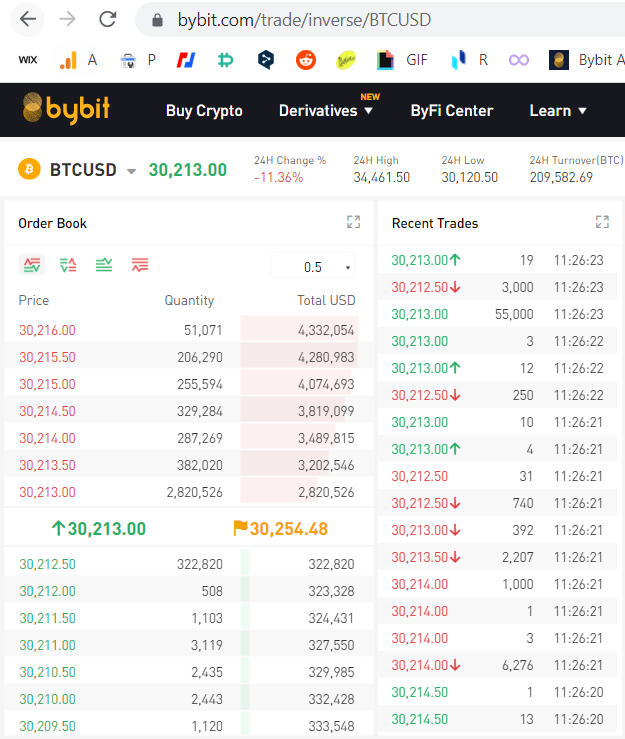Click the recent trade of quantity 6,276
This screenshot has height=739, width=625.
(x=497, y=665)
